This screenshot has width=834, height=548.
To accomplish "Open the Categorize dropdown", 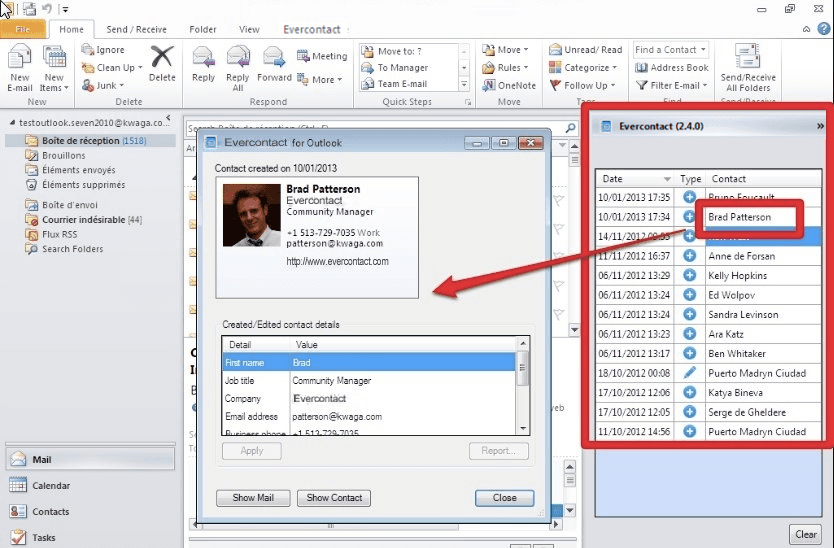I will pyautogui.click(x=583, y=68).
